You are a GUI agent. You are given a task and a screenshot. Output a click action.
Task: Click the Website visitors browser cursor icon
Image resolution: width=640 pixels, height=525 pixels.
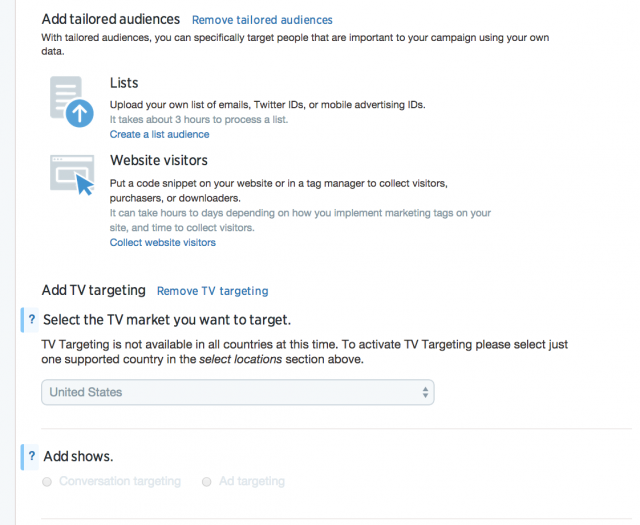(72, 177)
